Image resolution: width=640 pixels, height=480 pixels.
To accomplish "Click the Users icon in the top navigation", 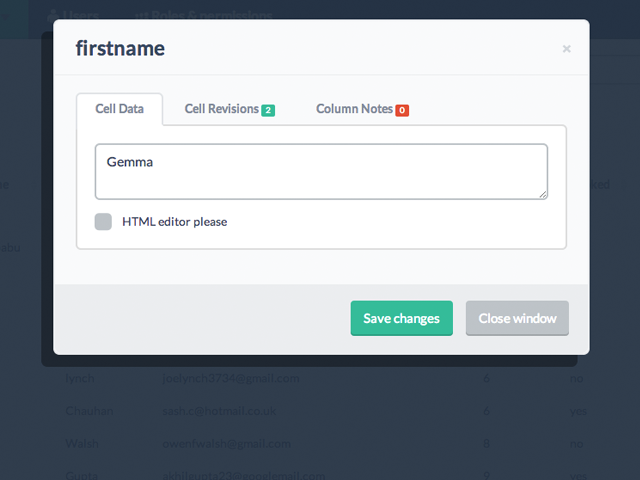I will point(53,16).
